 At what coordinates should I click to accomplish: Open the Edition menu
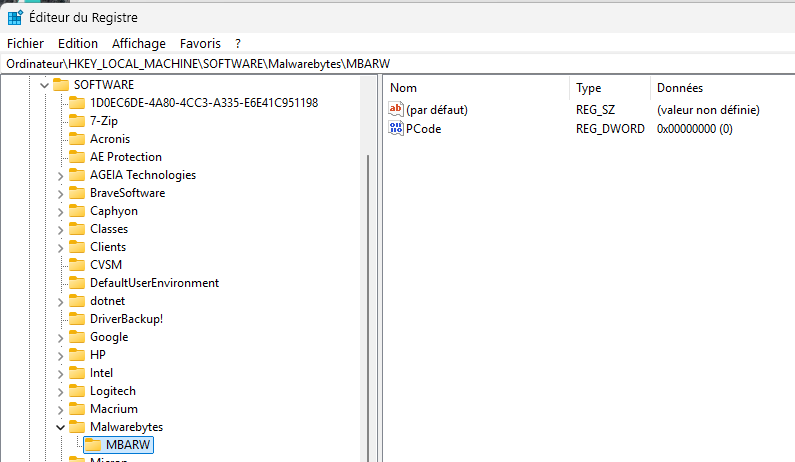(78, 44)
